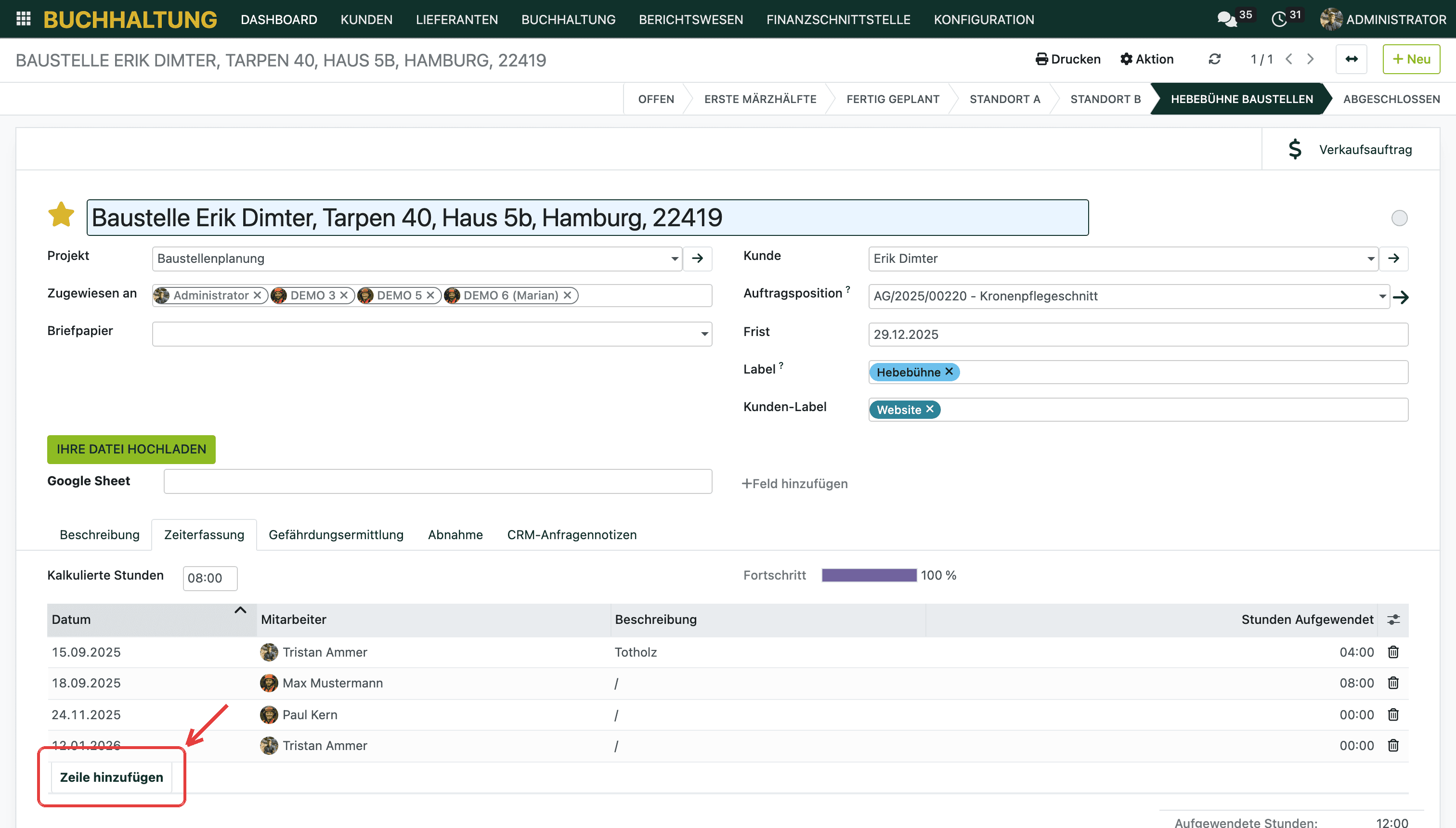The image size is (1456, 828).
Task: Open the Verkaufsauftrag smart button
Action: pos(1351,149)
